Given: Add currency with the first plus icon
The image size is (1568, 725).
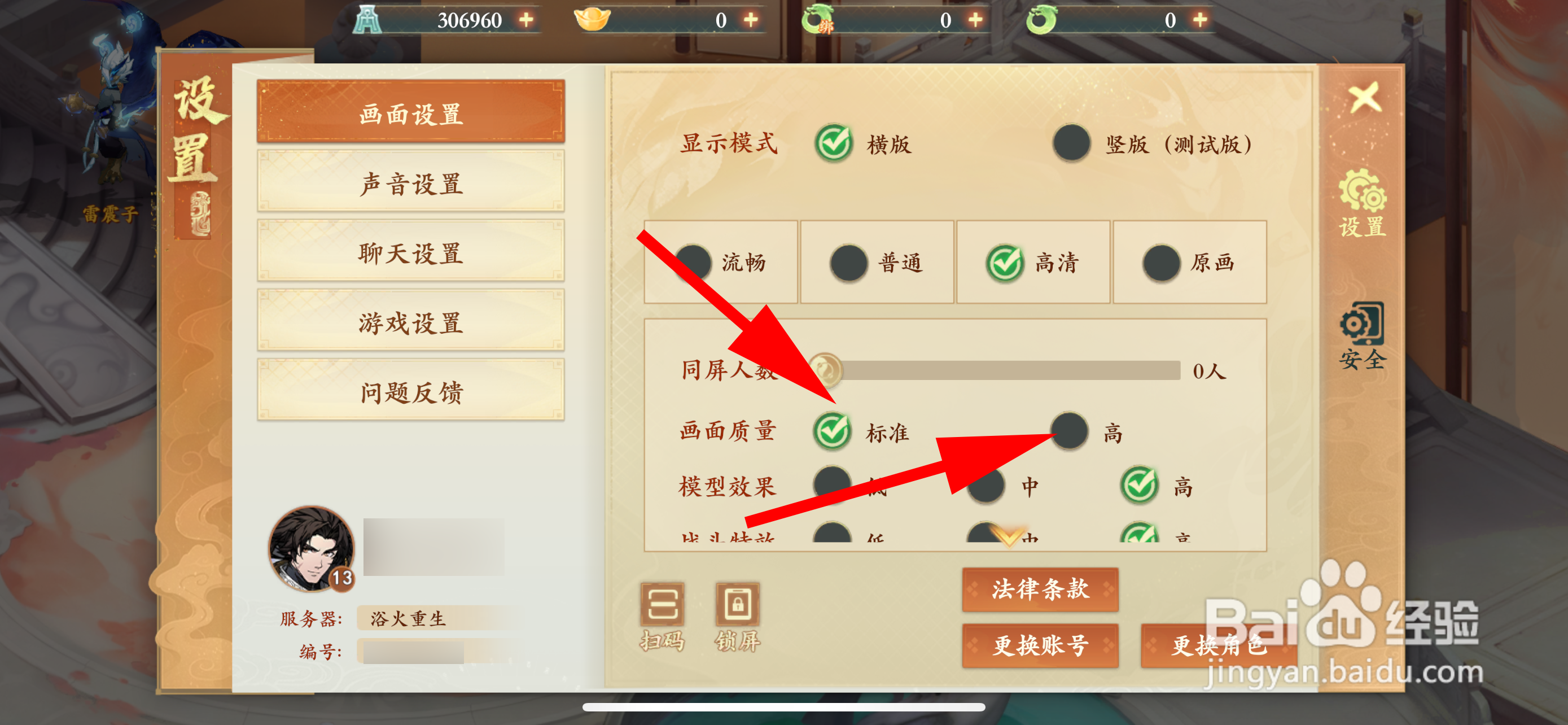Looking at the screenshot, I should point(527,19).
